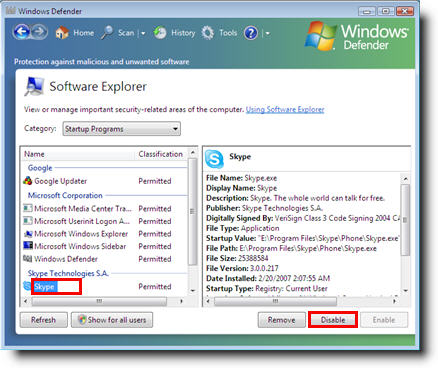Click the Date Installed: 2/20/2007 line
The height and width of the screenshot is (368, 438).
[x=268, y=278]
